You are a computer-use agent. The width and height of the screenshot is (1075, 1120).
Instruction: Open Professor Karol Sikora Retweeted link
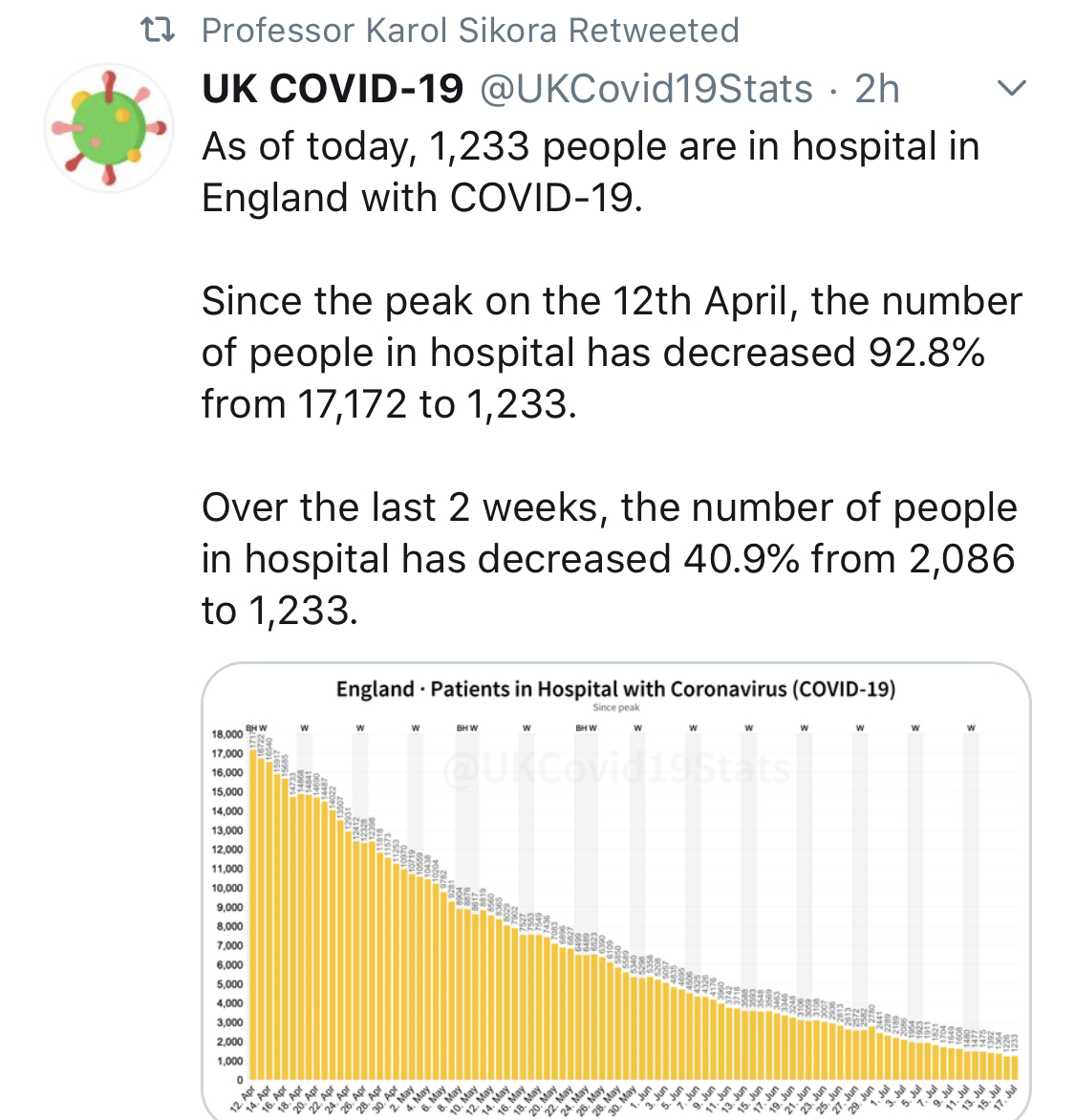click(x=470, y=31)
